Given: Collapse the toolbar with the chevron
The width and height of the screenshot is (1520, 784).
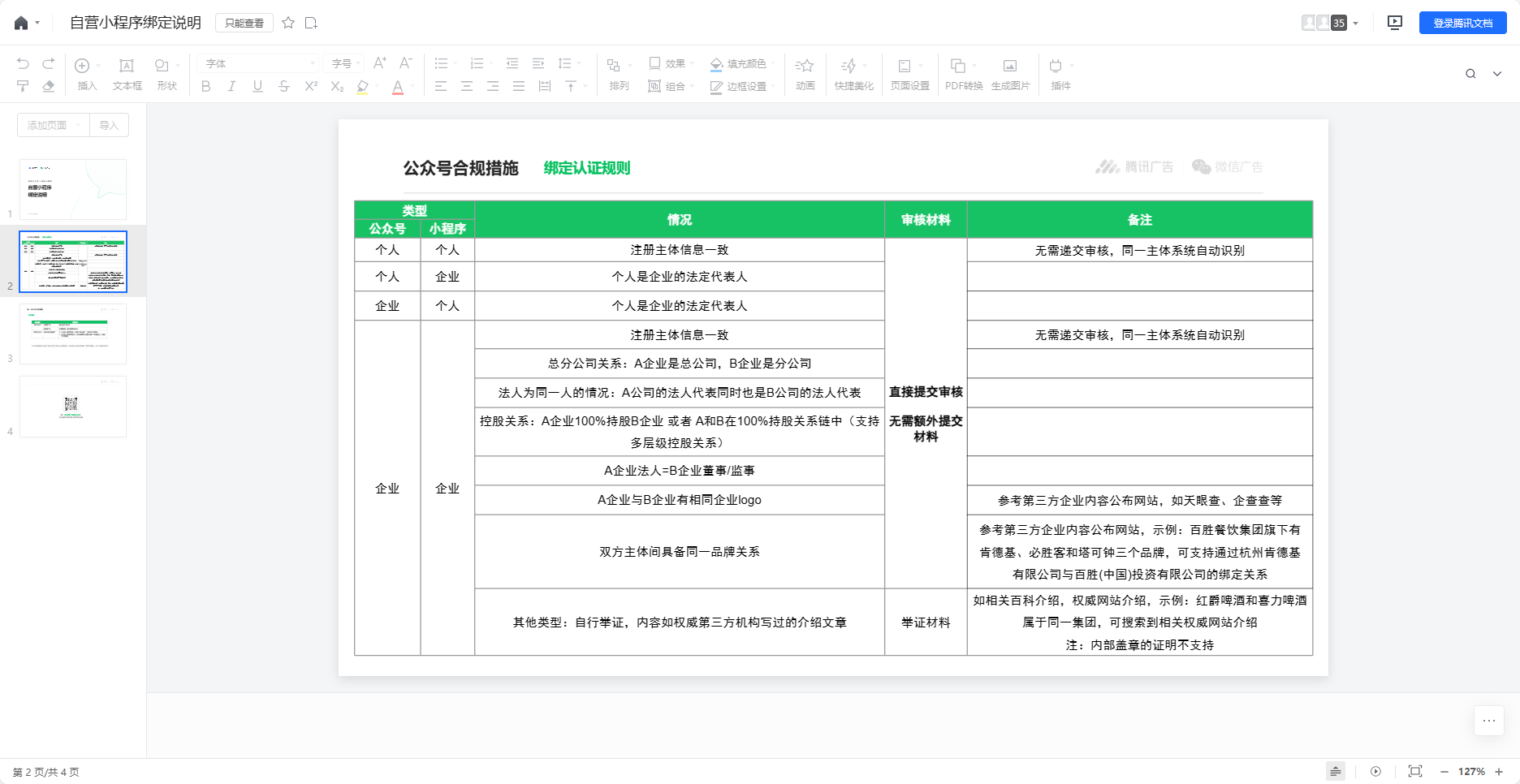Looking at the screenshot, I should click(1497, 74).
